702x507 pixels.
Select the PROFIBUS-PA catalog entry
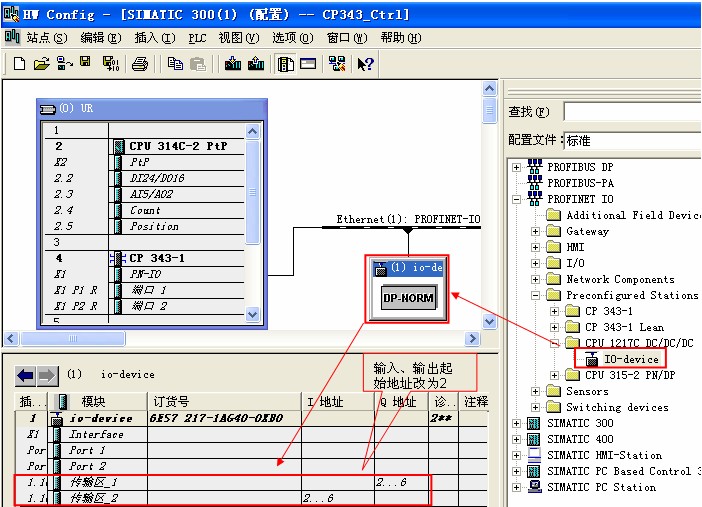pyautogui.click(x=580, y=183)
